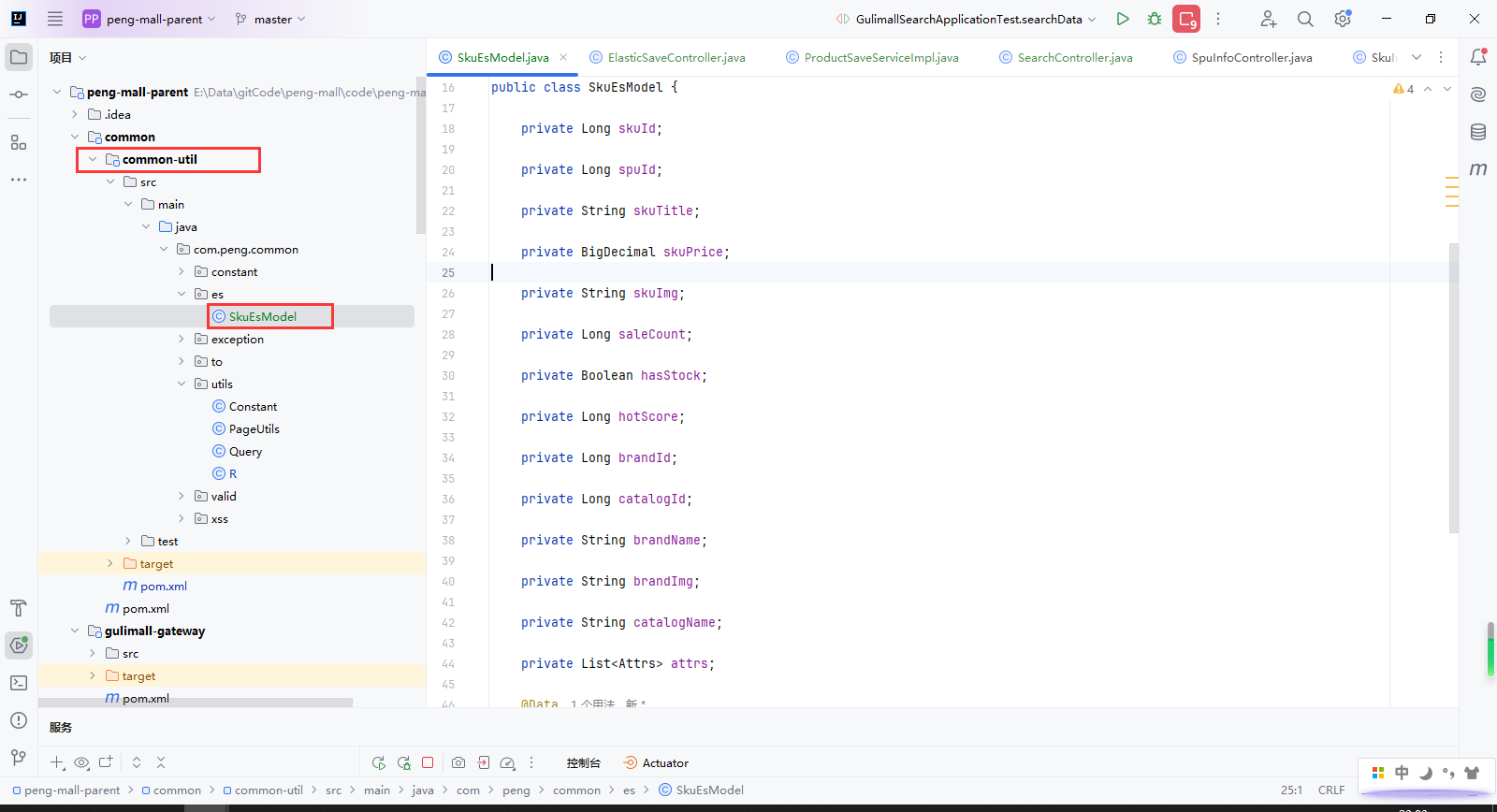Stop the running processes red button

(x=1186, y=19)
